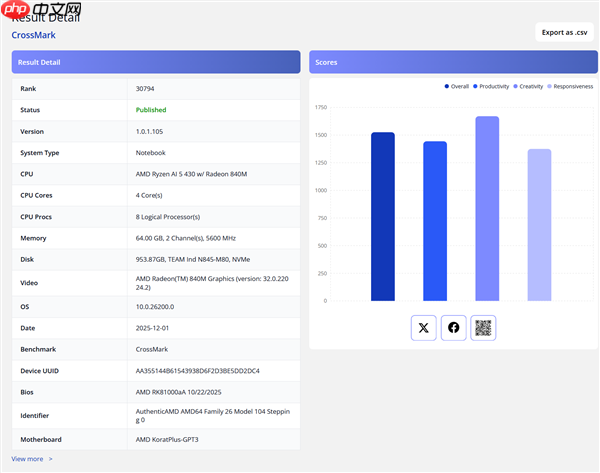The image size is (600, 473).
Task: Open the QR code share icon
Action: 484,327
